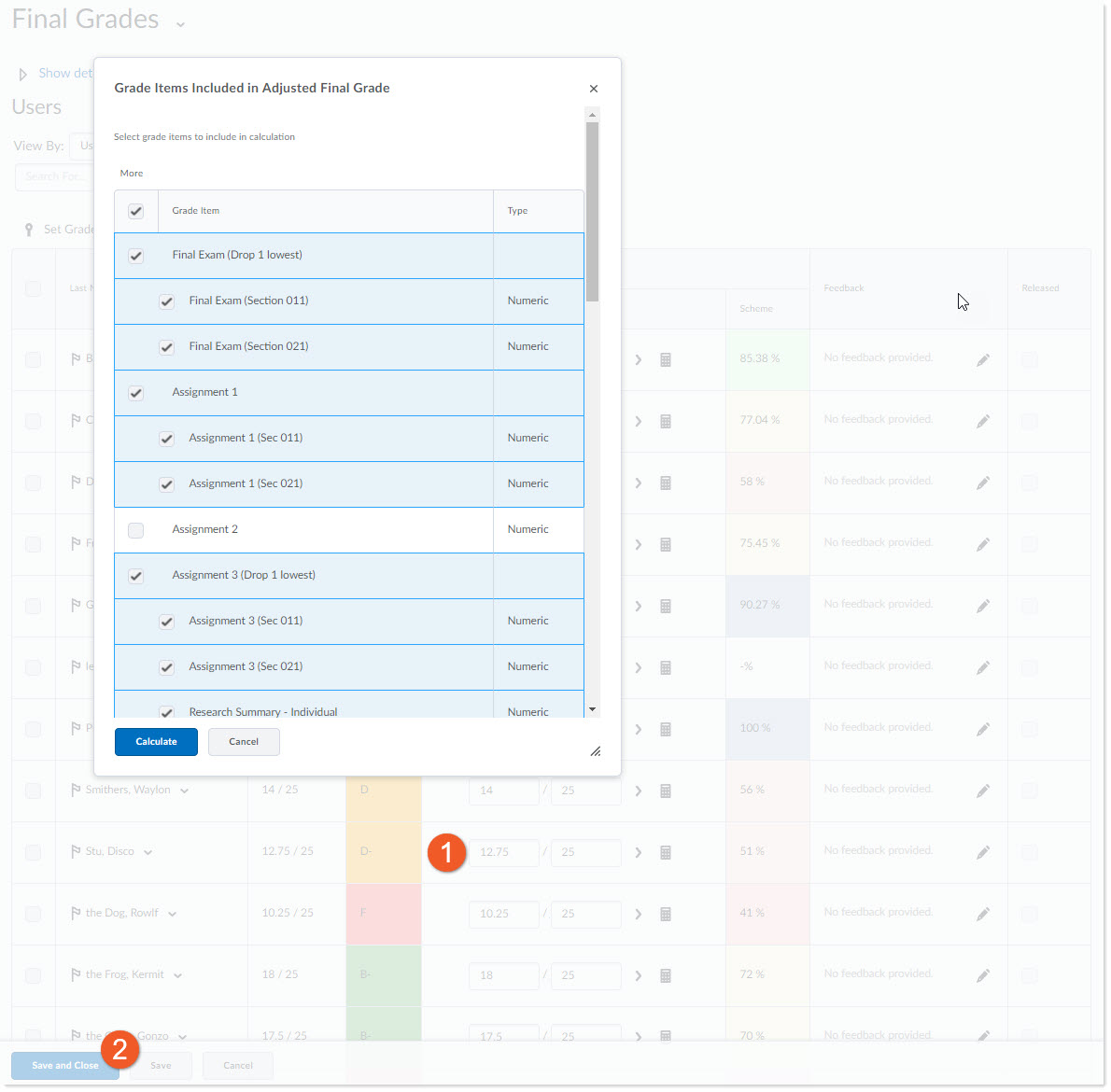This screenshot has width=1111, height=1092.
Task: Click the 12.75 grade input field
Action: (504, 852)
